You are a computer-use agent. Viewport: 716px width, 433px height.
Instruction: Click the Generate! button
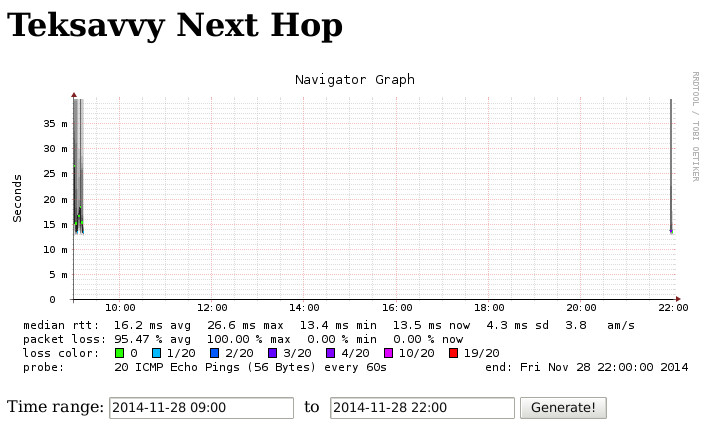(563, 407)
